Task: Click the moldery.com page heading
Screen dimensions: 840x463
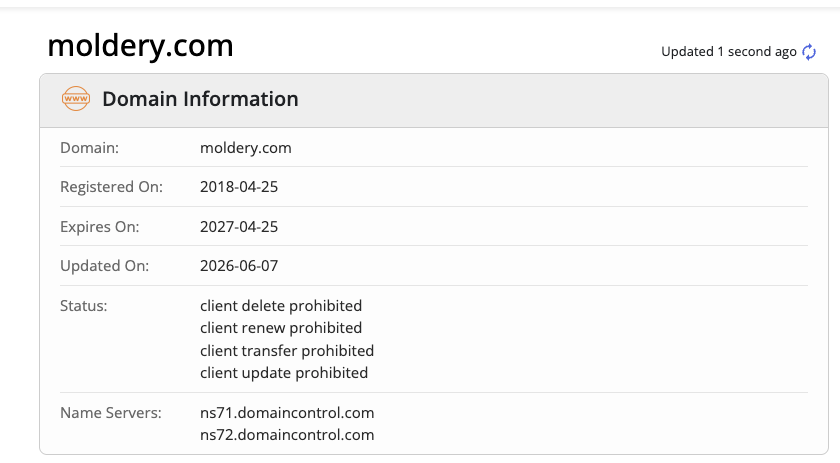Action: pos(140,46)
